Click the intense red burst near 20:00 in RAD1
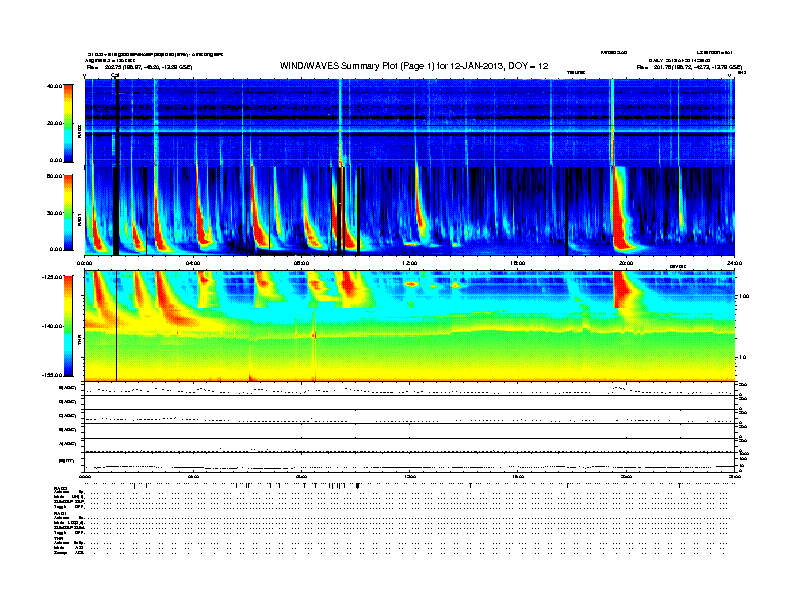Screen dimensions: 792x612 (x=619, y=212)
